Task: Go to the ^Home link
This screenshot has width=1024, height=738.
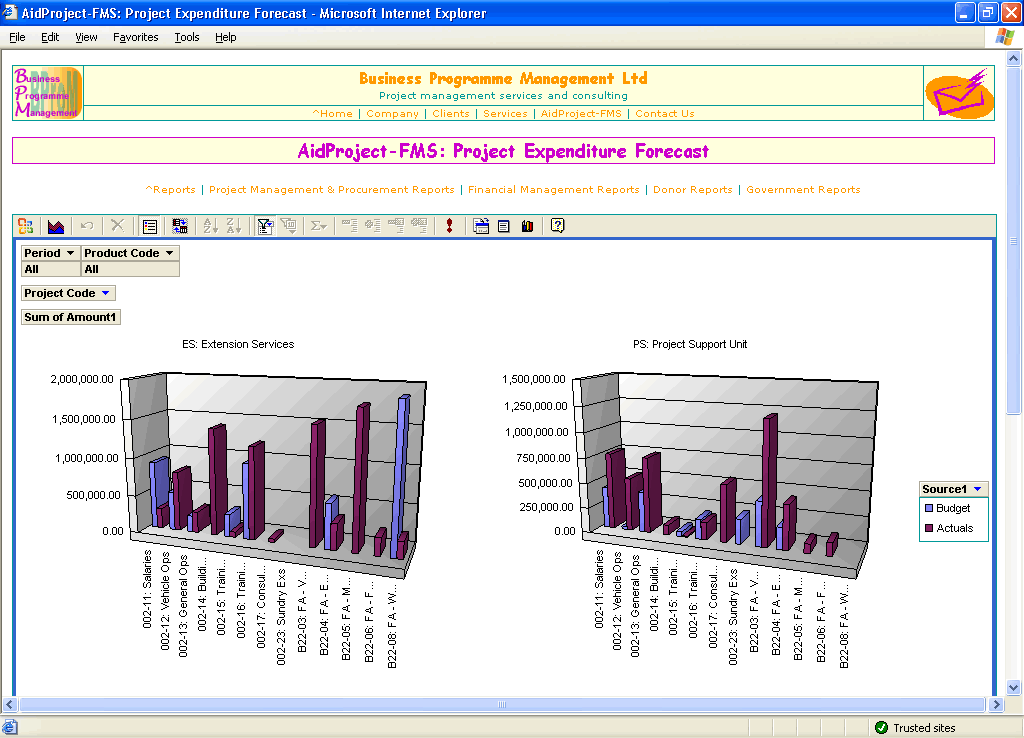Action: tap(332, 114)
